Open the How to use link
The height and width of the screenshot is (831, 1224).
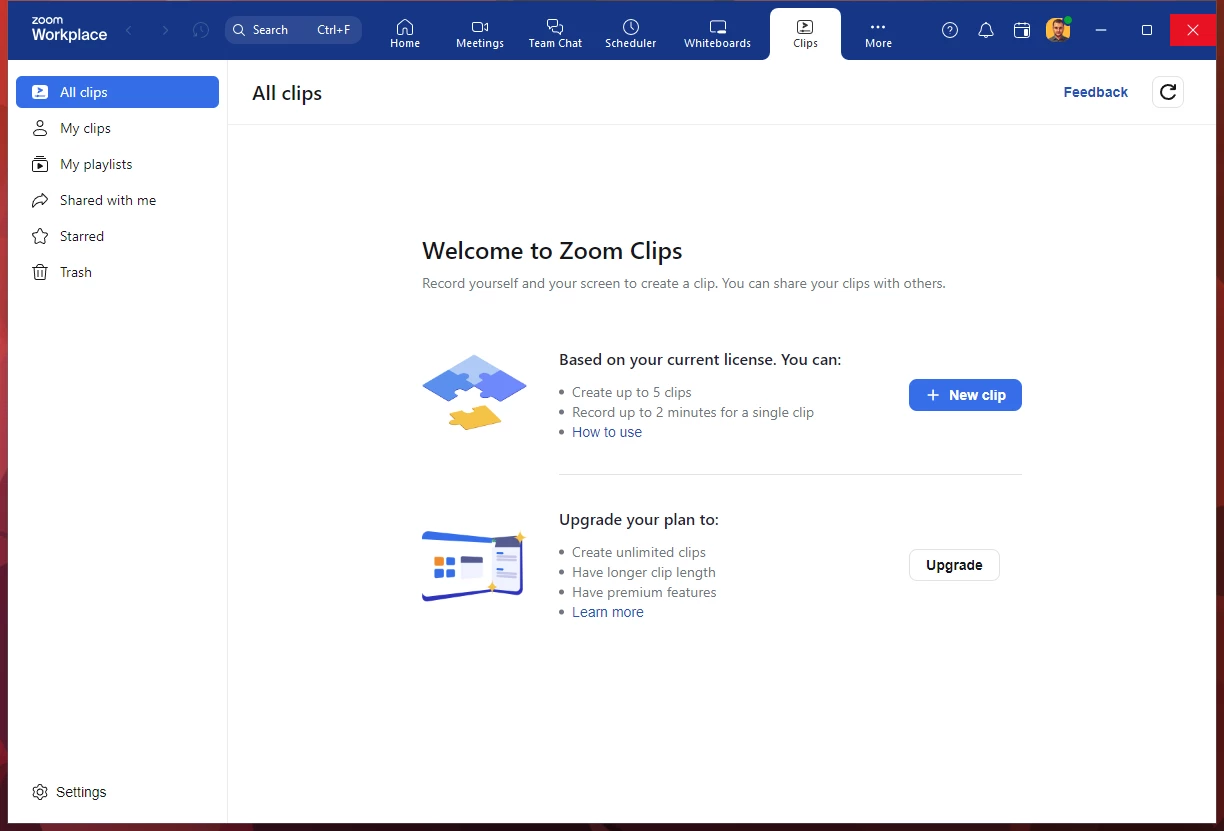[x=607, y=432]
